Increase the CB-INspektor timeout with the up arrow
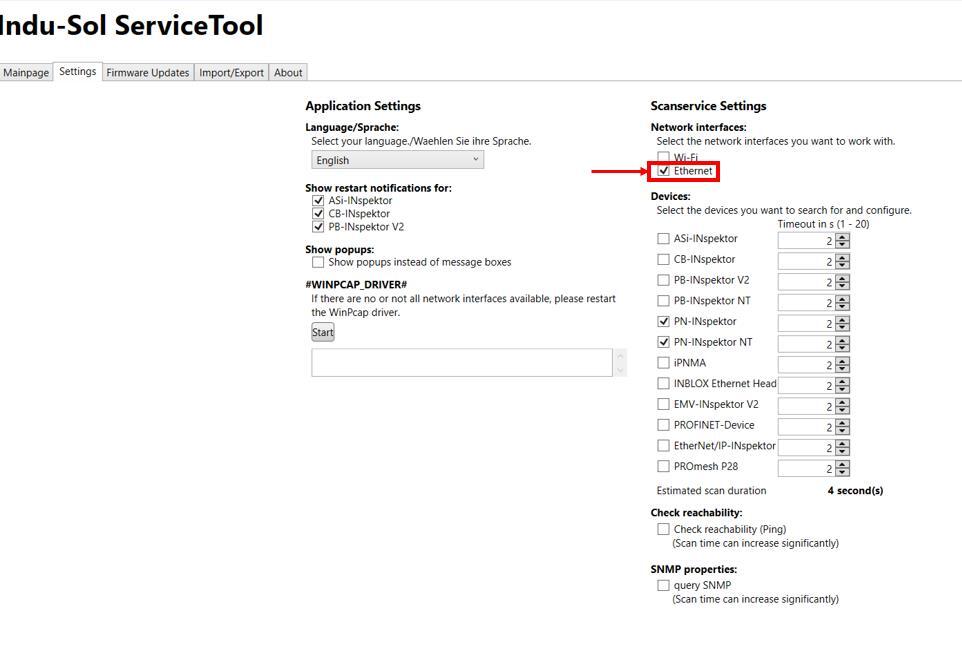The image size is (962, 663). click(843, 258)
